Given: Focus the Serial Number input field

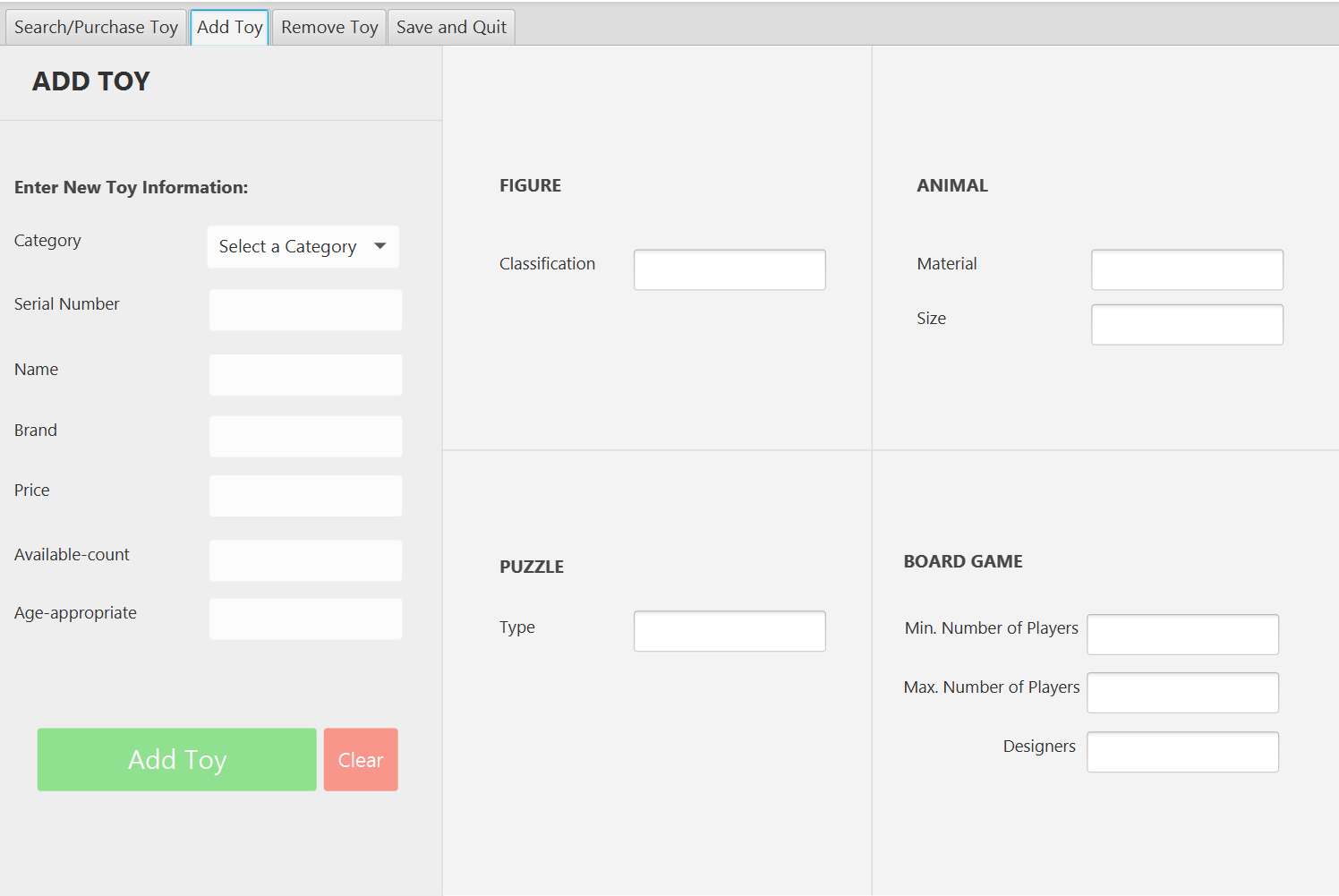Looking at the screenshot, I should 306,310.
